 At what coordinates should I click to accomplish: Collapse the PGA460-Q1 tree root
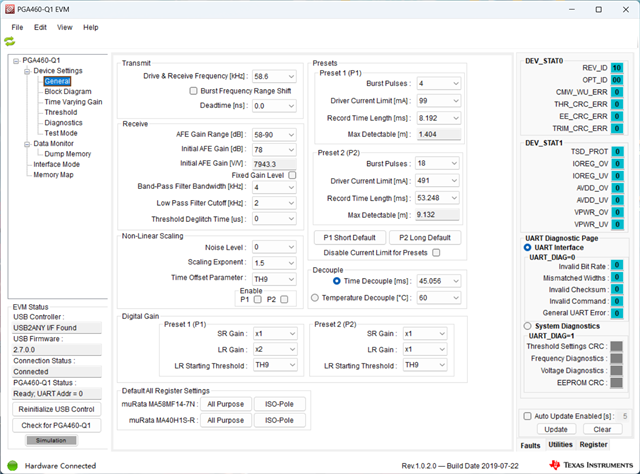pyautogui.click(x=16, y=61)
